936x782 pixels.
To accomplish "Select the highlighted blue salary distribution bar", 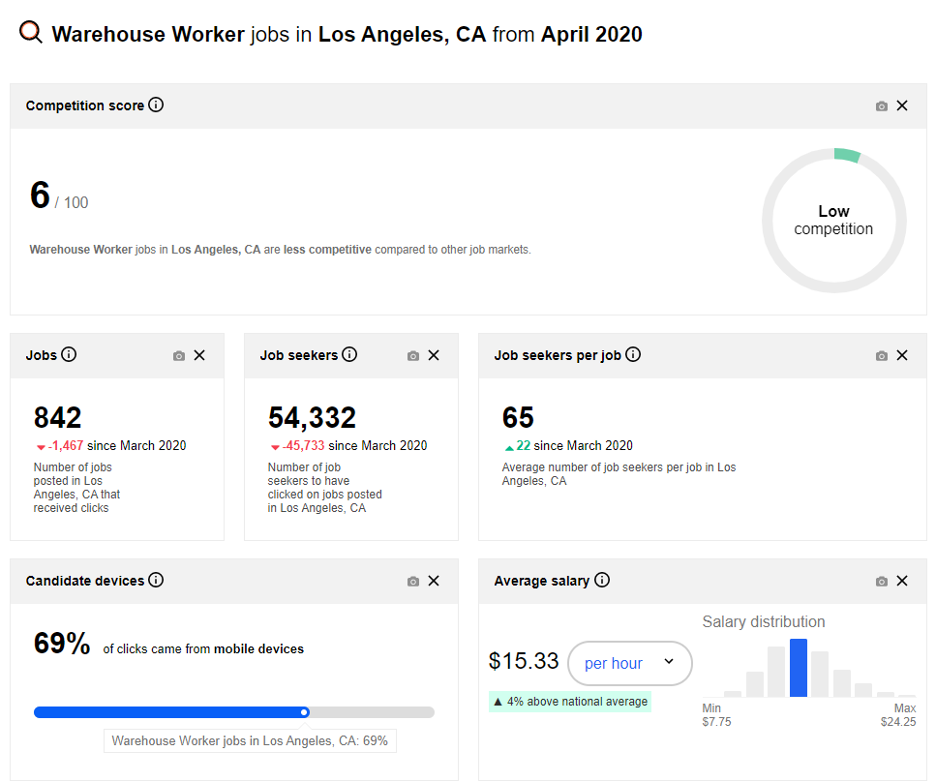I will tap(798, 668).
